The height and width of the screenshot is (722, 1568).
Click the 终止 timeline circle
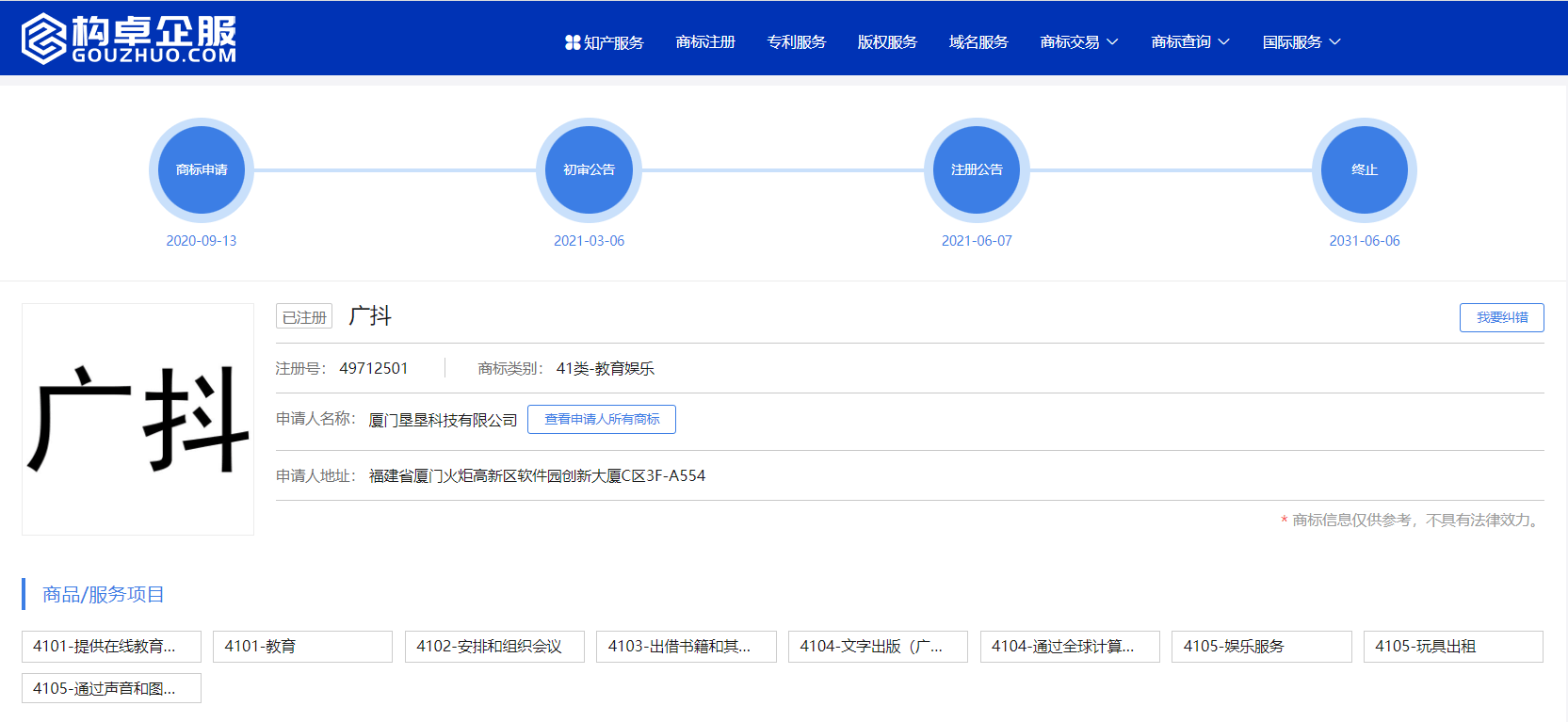[x=1365, y=169]
